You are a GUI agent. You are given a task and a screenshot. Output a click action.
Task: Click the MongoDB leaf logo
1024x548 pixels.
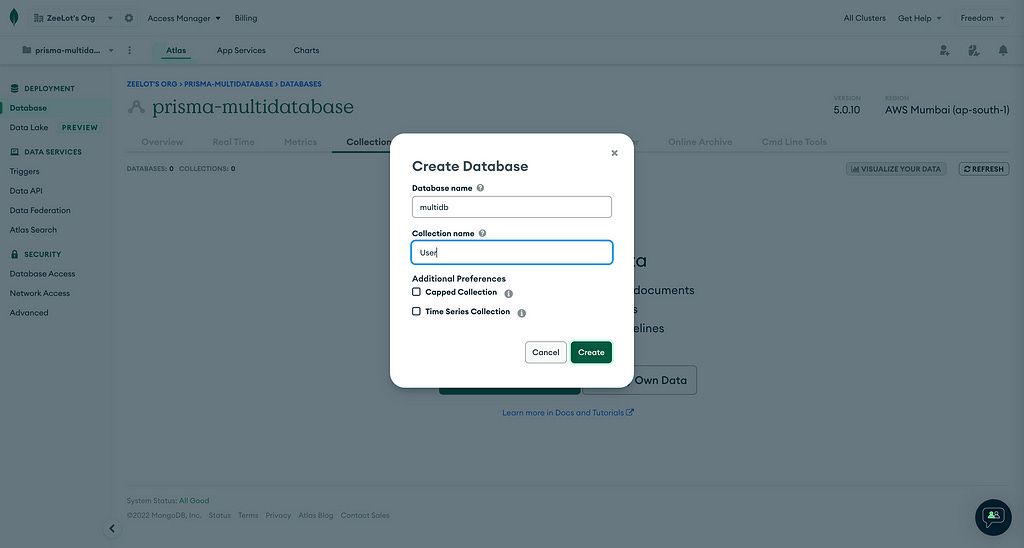(14, 18)
